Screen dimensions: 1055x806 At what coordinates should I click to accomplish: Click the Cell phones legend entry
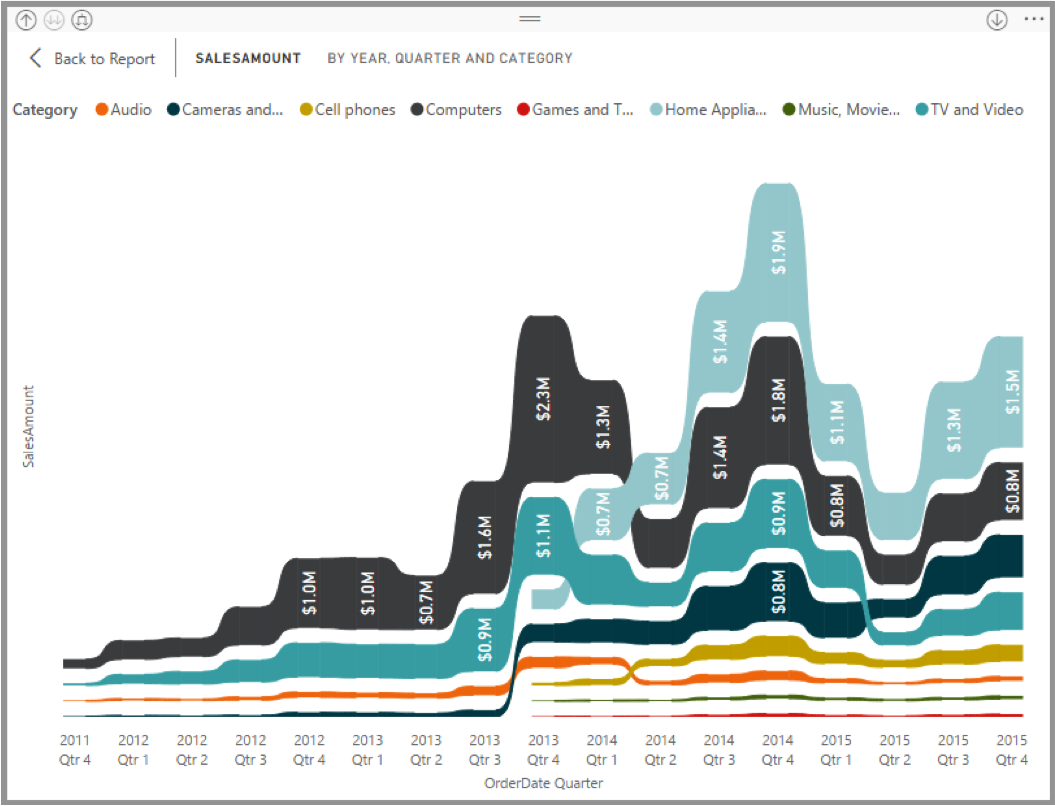355,110
